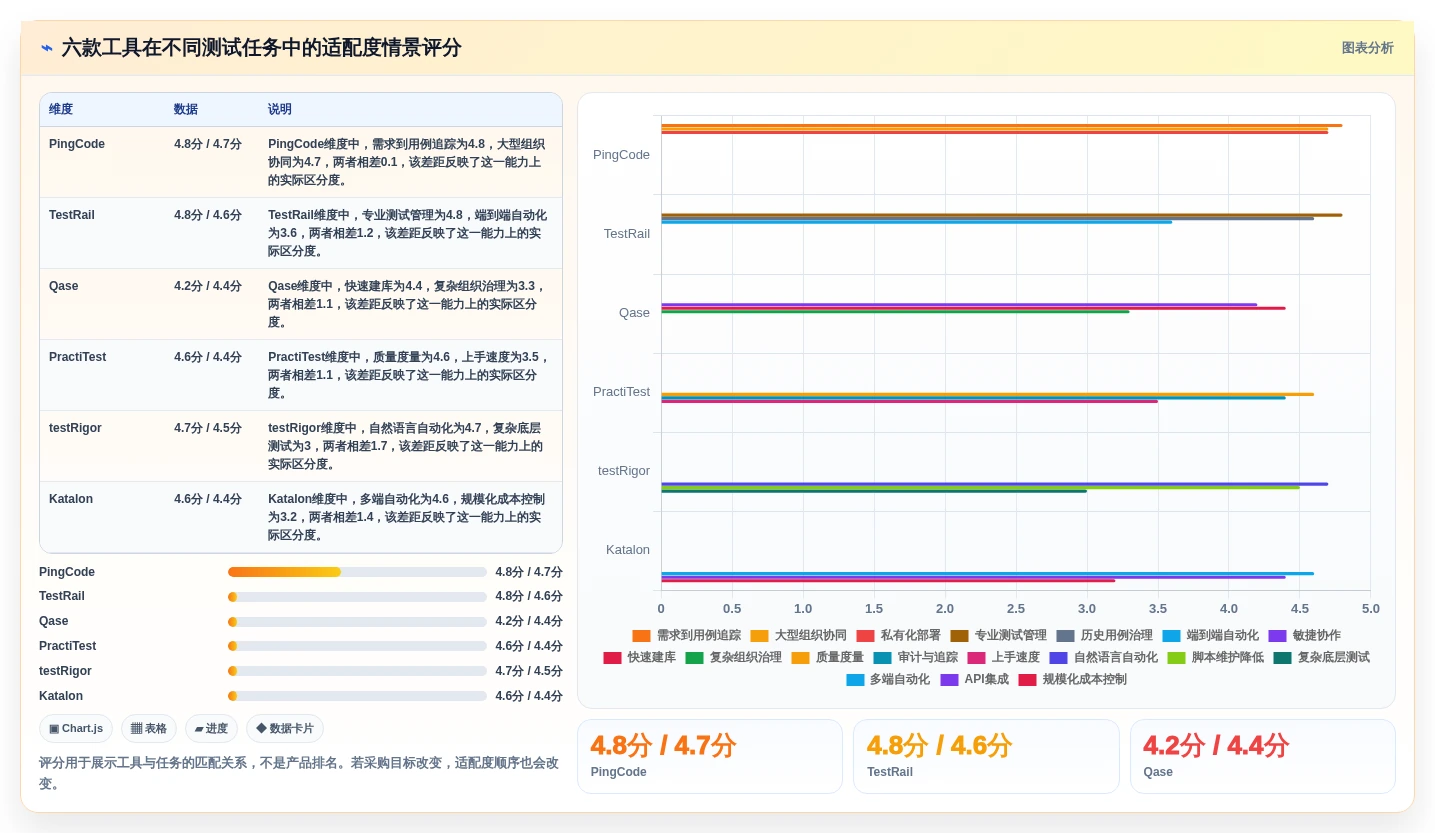Click the TestRail chart axis label
Screen dimensions: 1435x833
click(x=627, y=234)
